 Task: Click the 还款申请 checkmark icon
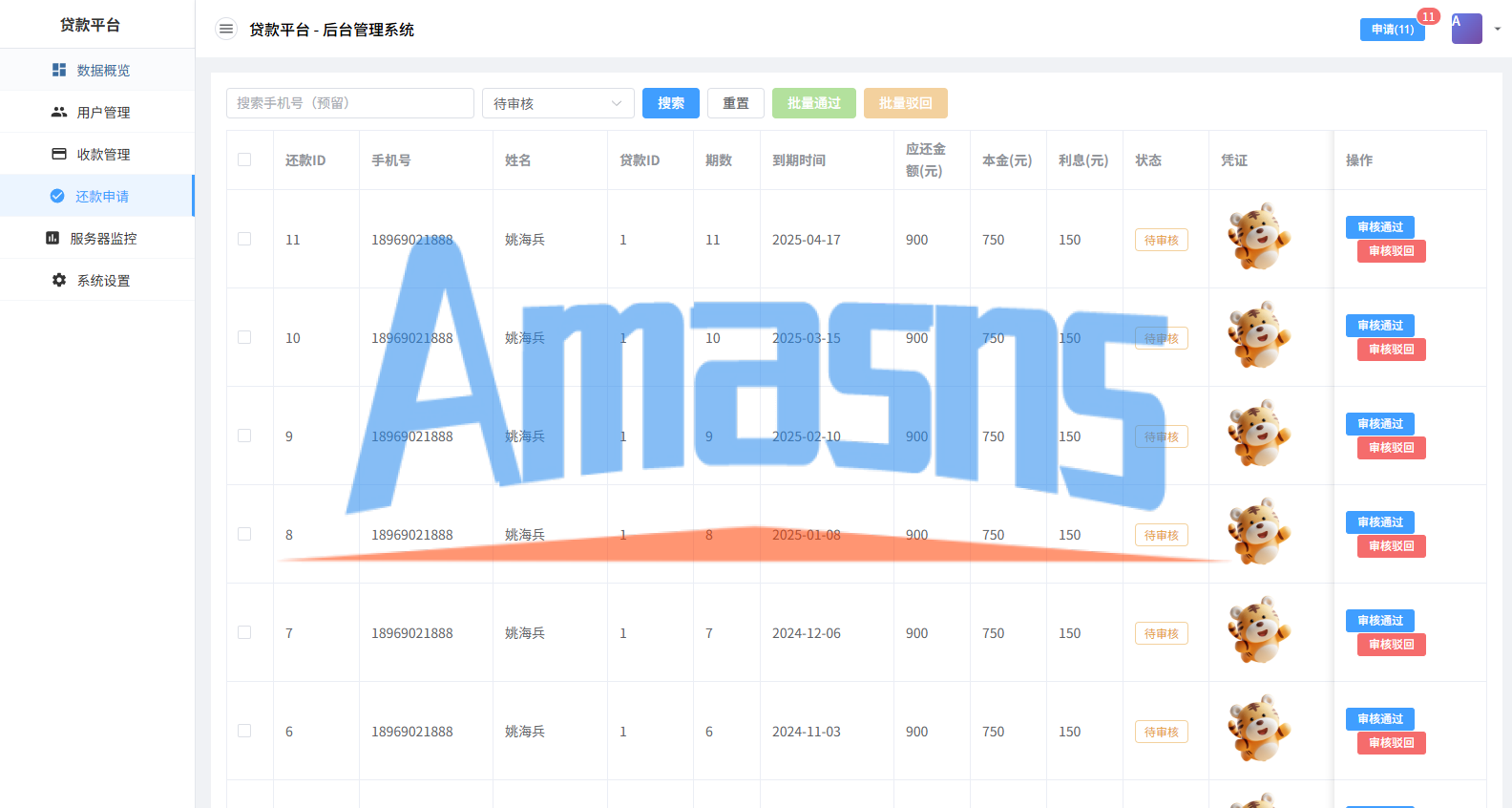(x=57, y=196)
